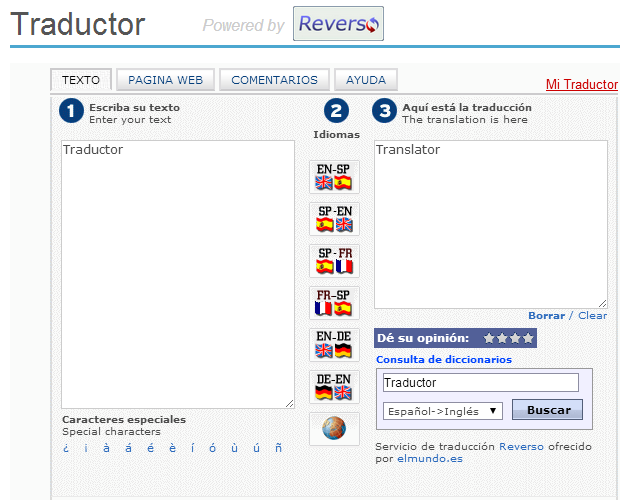Rate the translation with the third star
Image resolution: width=620 pixels, height=500 pixels.
[515, 338]
